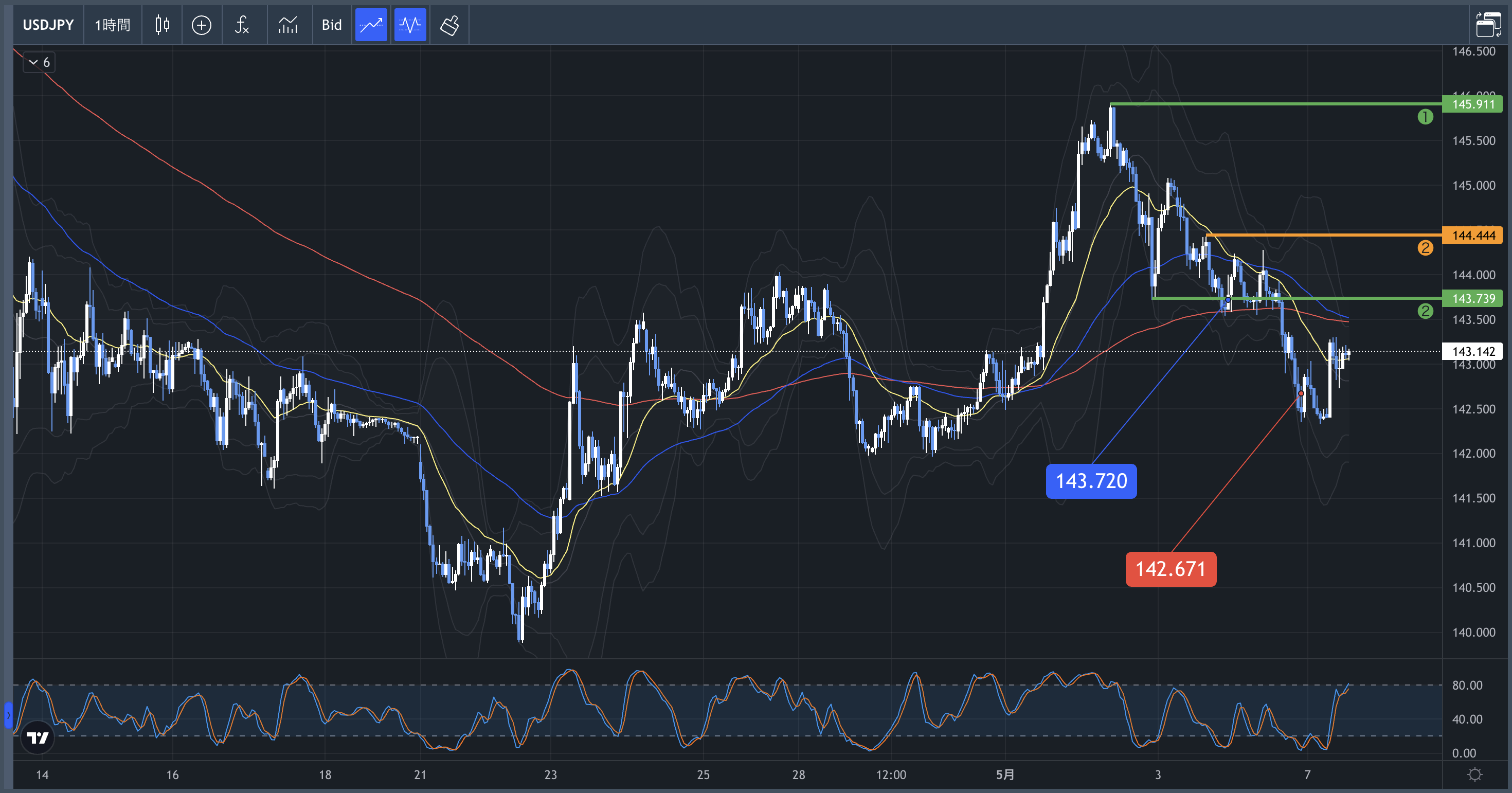
Task: Open the fx indicators menu
Action: pos(242,25)
